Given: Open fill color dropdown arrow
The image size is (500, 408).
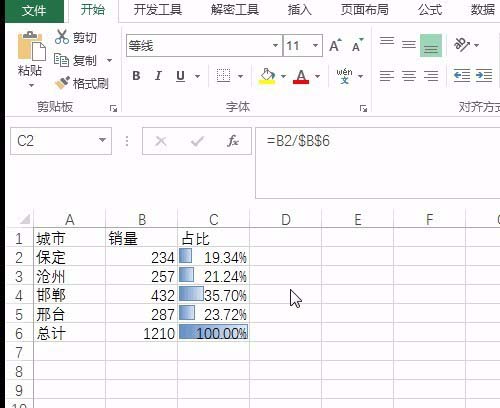Looking at the screenshot, I should 283,76.
